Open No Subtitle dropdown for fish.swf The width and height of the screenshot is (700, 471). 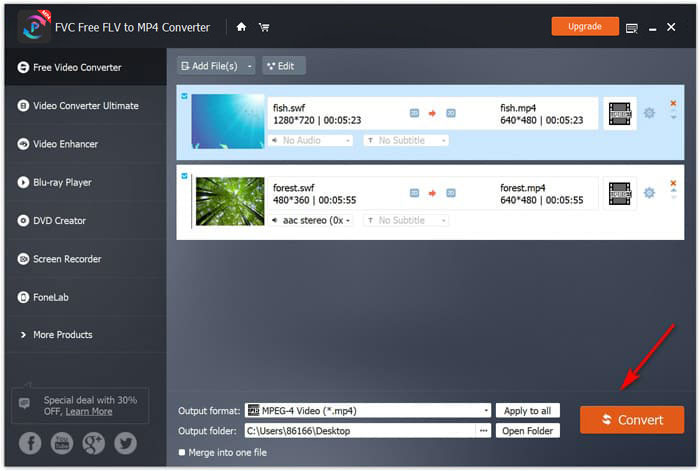tap(406, 140)
